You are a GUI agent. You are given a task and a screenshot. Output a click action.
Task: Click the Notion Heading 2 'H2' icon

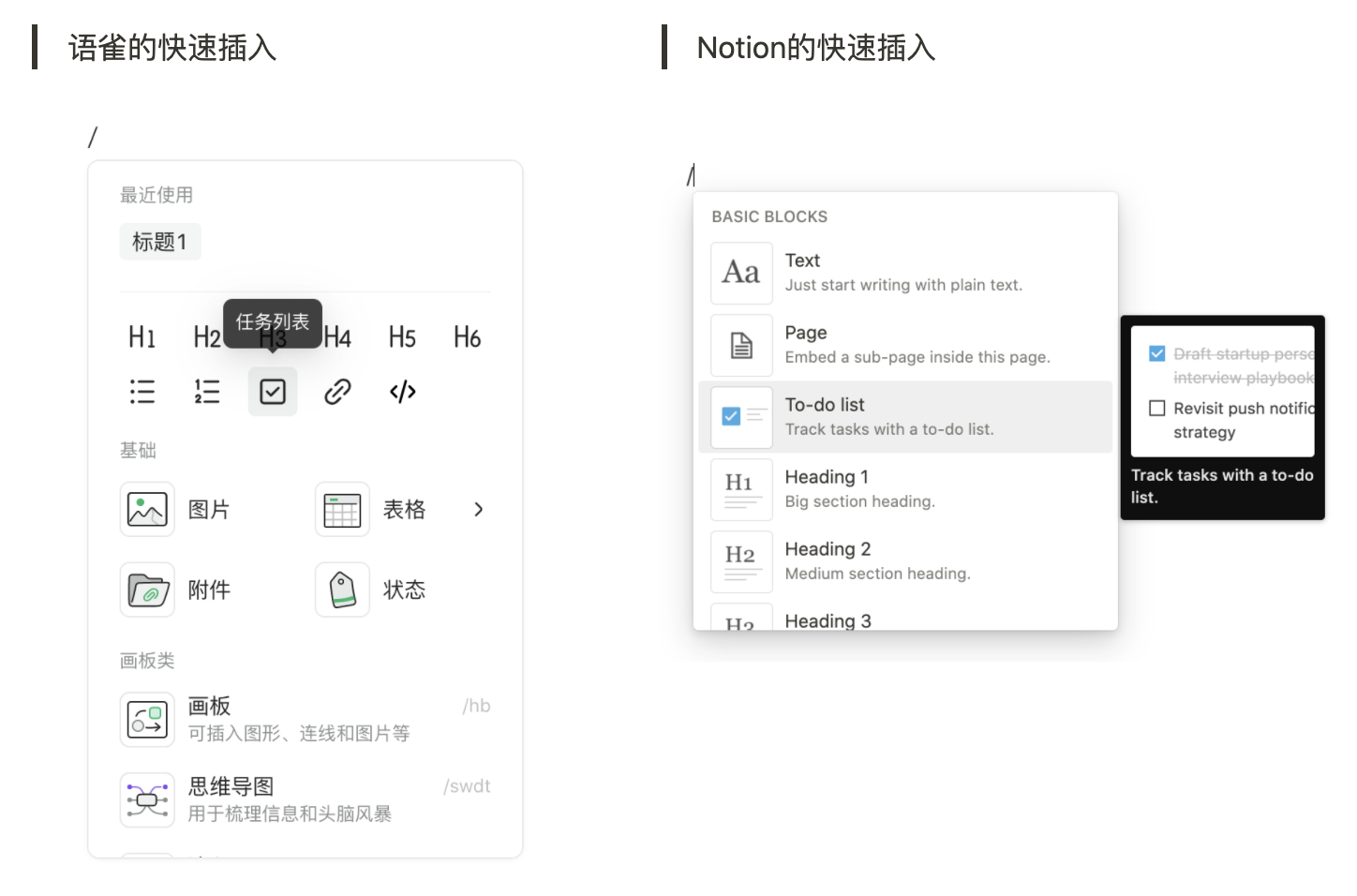click(x=741, y=561)
